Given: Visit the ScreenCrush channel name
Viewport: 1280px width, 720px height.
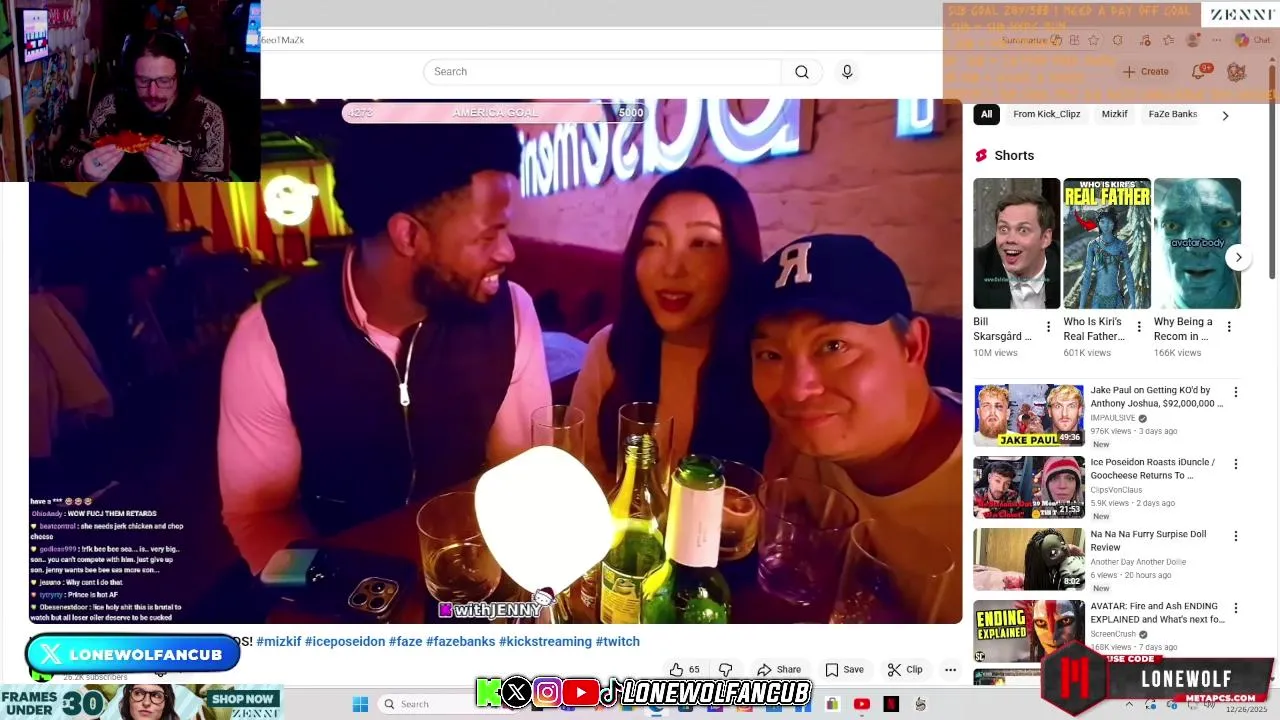Looking at the screenshot, I should [x=1113, y=634].
